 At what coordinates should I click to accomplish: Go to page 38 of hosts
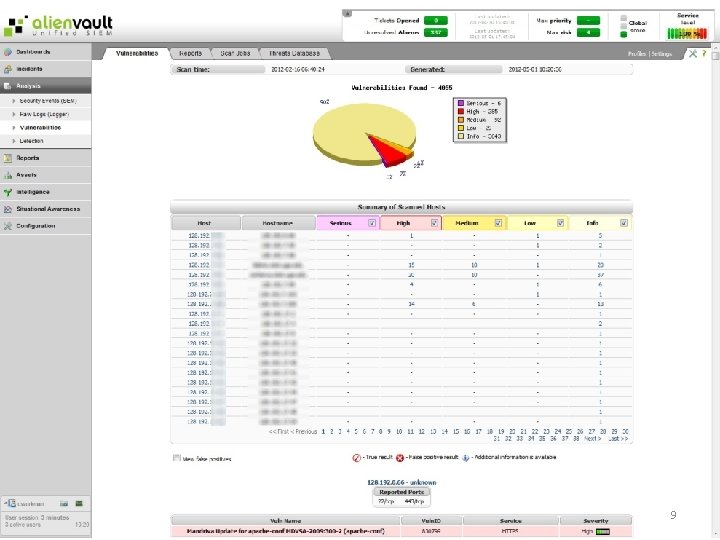pos(576,439)
